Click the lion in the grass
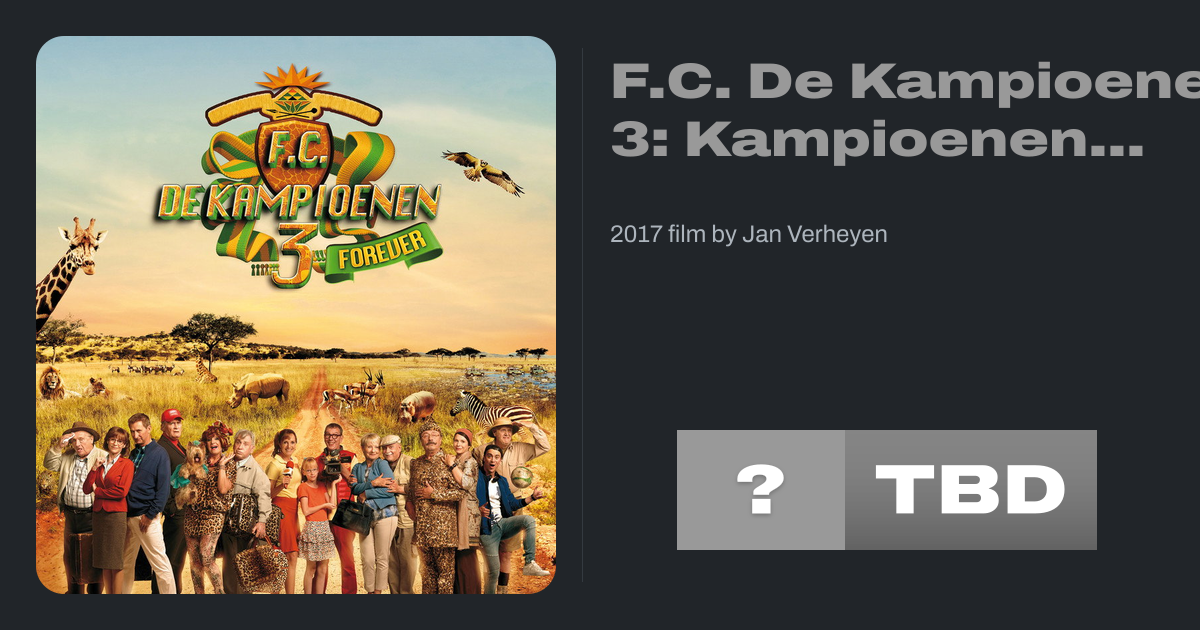The image size is (1200, 630). tap(51, 381)
